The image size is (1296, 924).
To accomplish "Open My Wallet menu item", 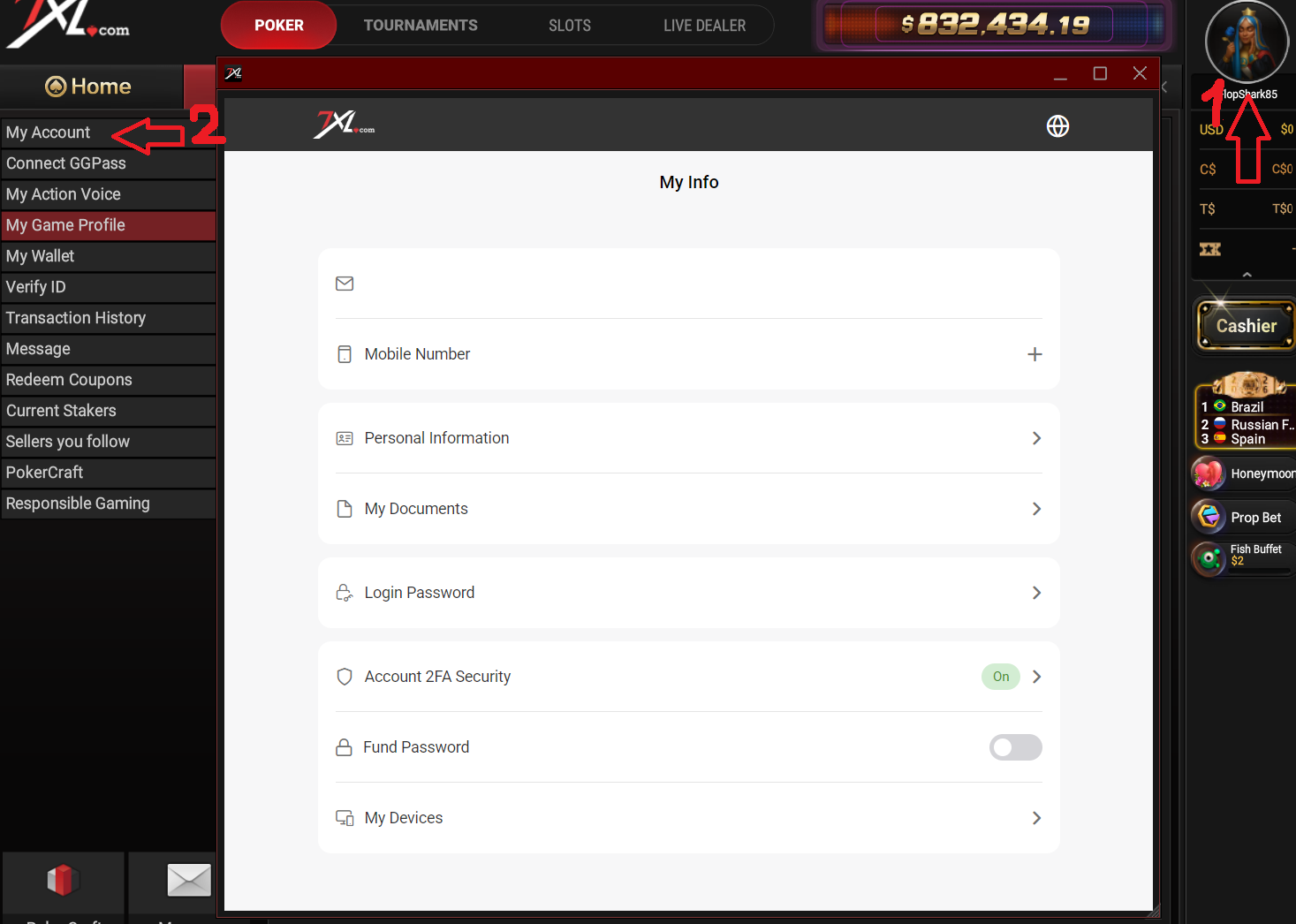I will click(109, 256).
